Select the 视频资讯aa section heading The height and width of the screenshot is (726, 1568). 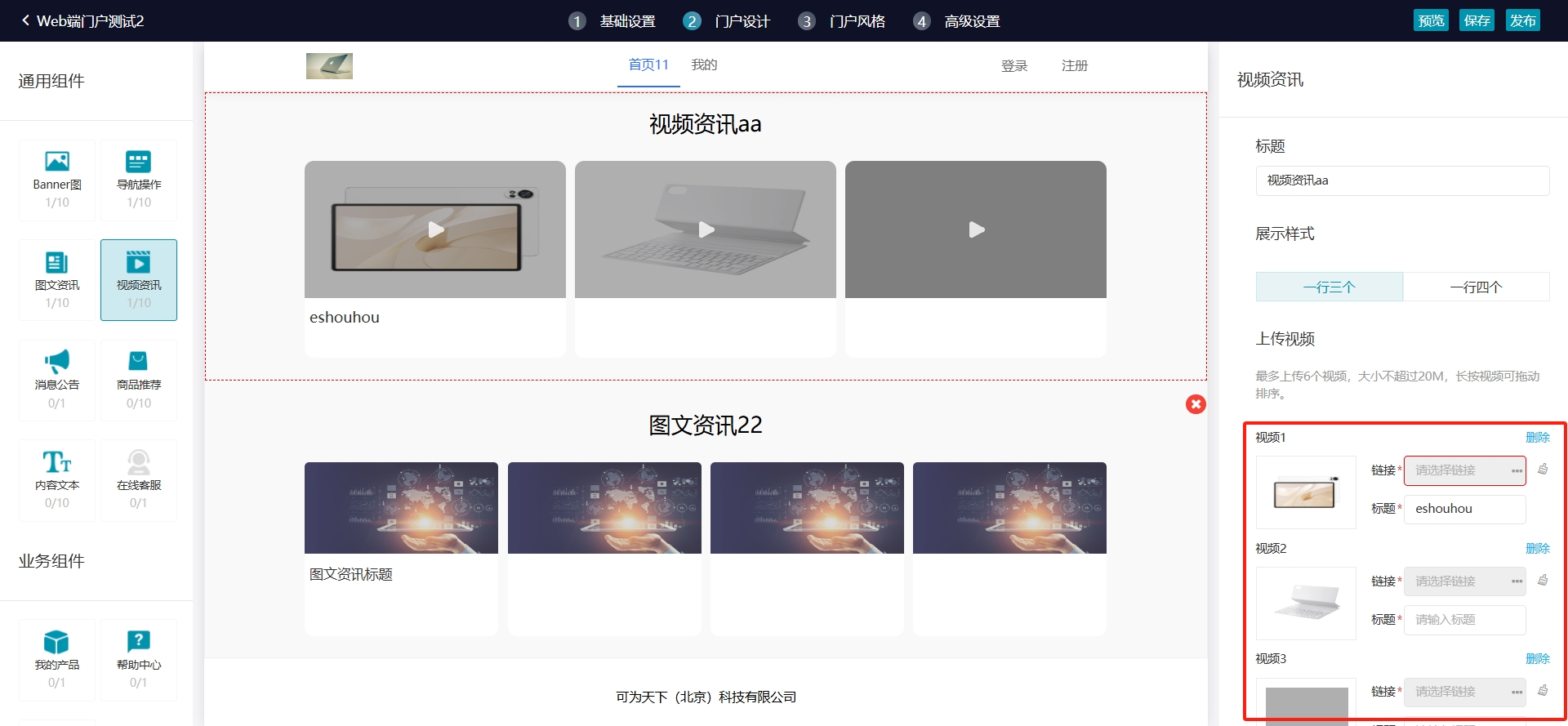[706, 124]
